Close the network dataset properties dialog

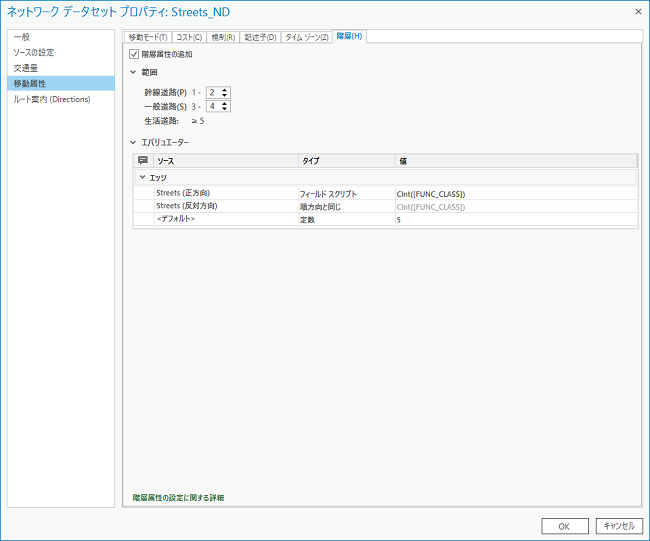click(x=637, y=11)
